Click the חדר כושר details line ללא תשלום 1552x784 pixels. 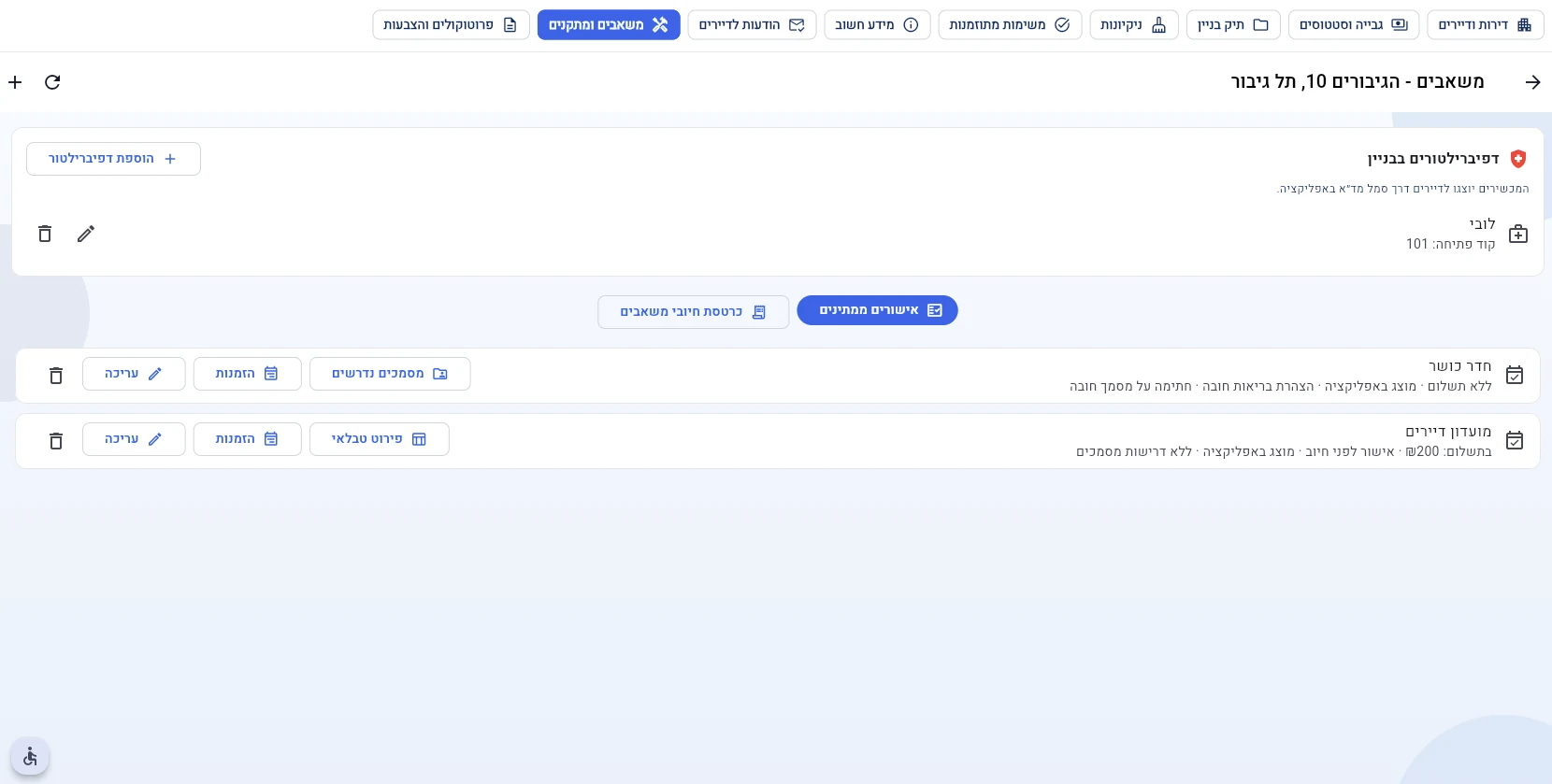[x=1281, y=386]
